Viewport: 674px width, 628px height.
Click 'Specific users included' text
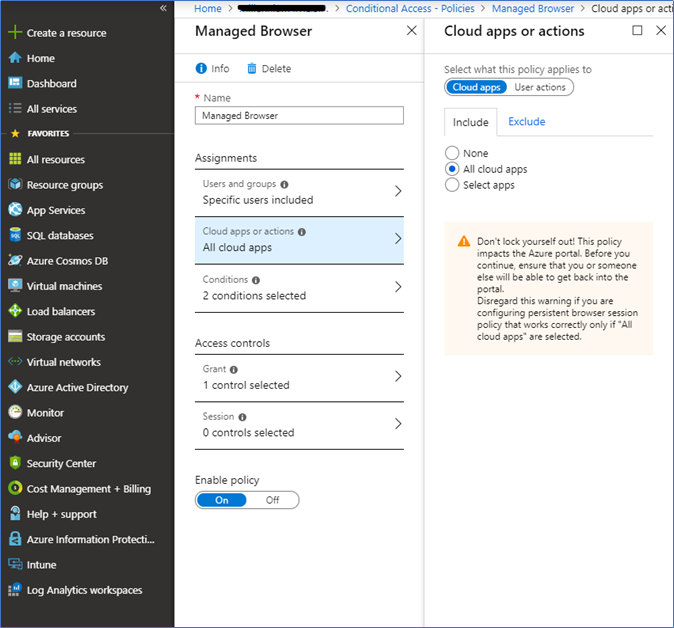pos(258,200)
